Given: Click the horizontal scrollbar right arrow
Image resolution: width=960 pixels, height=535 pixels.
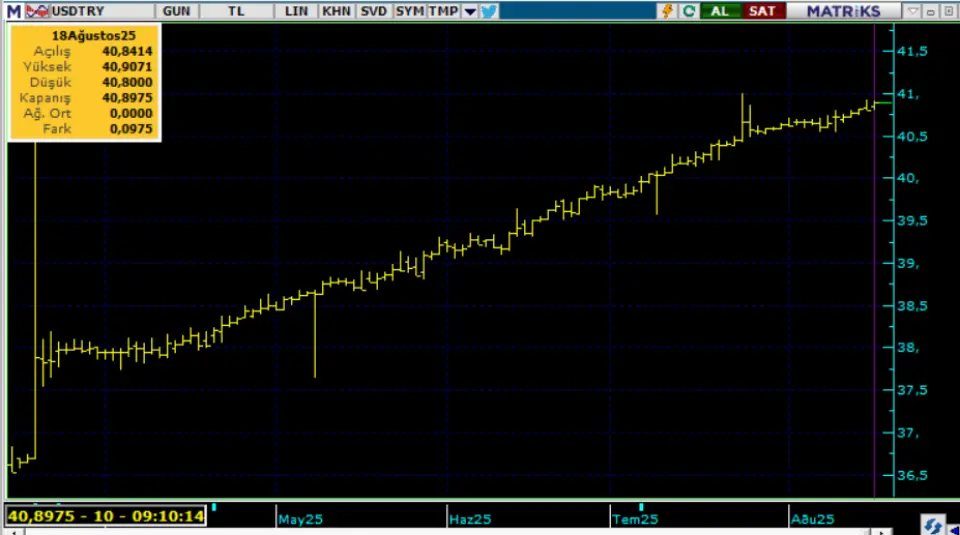Looking at the screenshot, I should tap(881, 532).
